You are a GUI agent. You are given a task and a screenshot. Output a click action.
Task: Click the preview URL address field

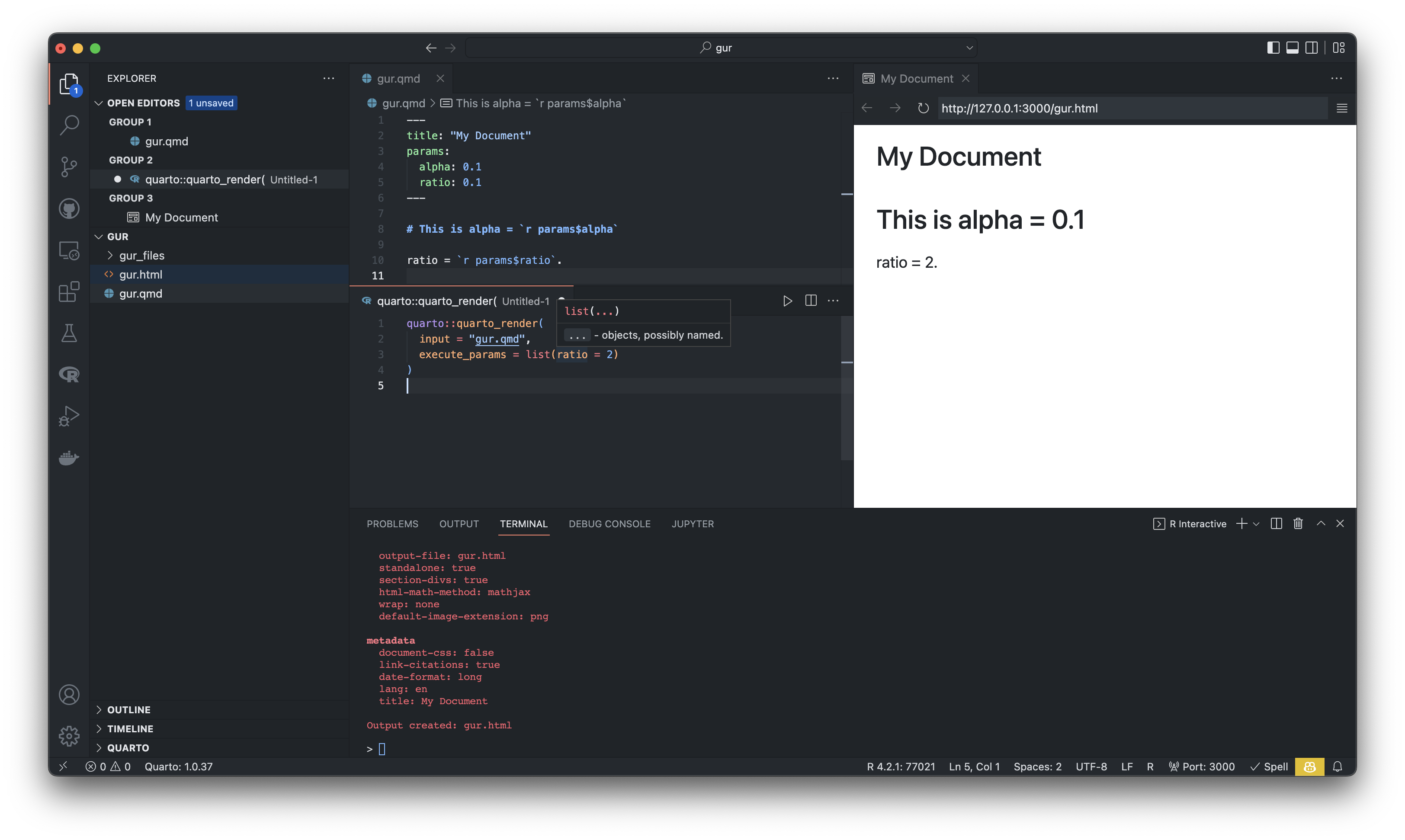pyautogui.click(x=1132, y=108)
